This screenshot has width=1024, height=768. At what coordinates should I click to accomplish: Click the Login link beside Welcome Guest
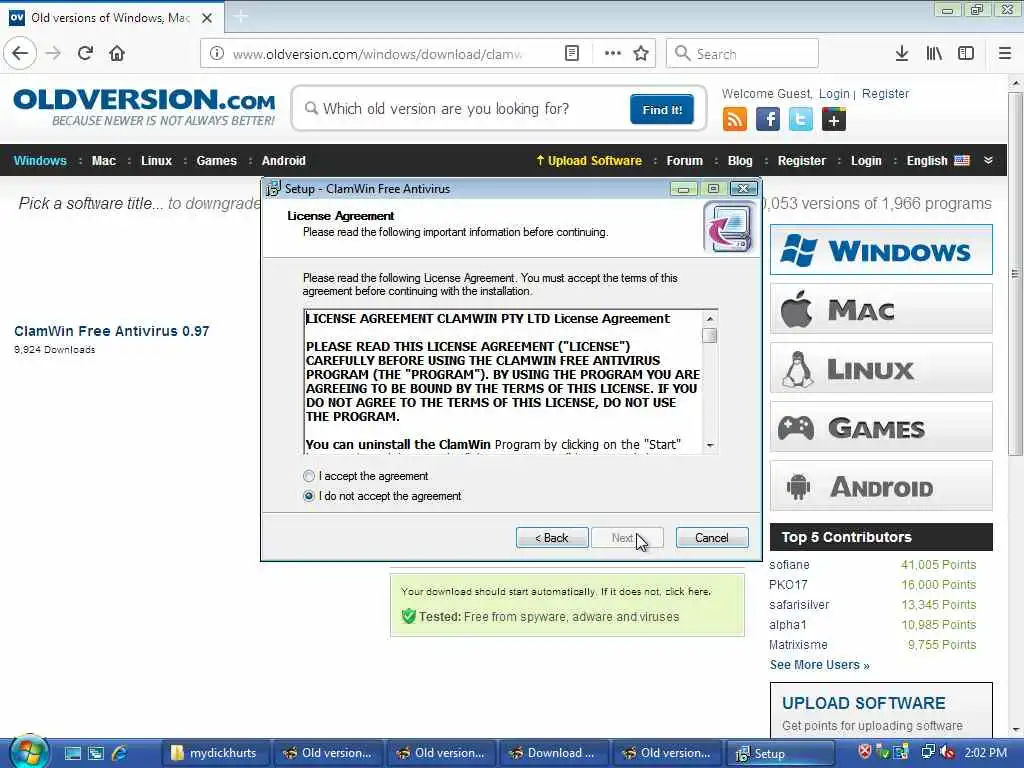point(834,94)
